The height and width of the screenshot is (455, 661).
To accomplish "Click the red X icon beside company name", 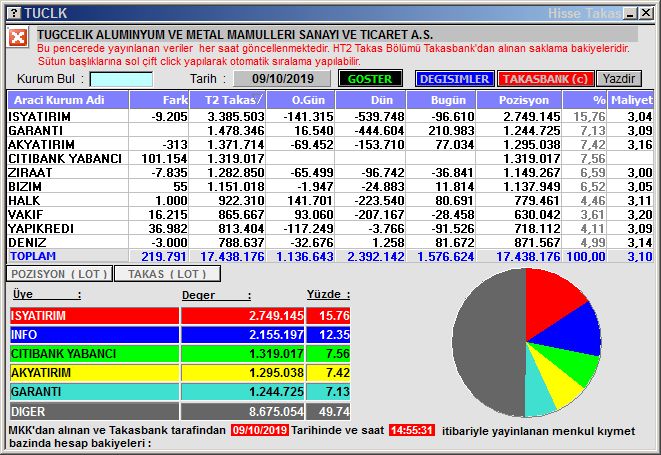I will (18, 37).
